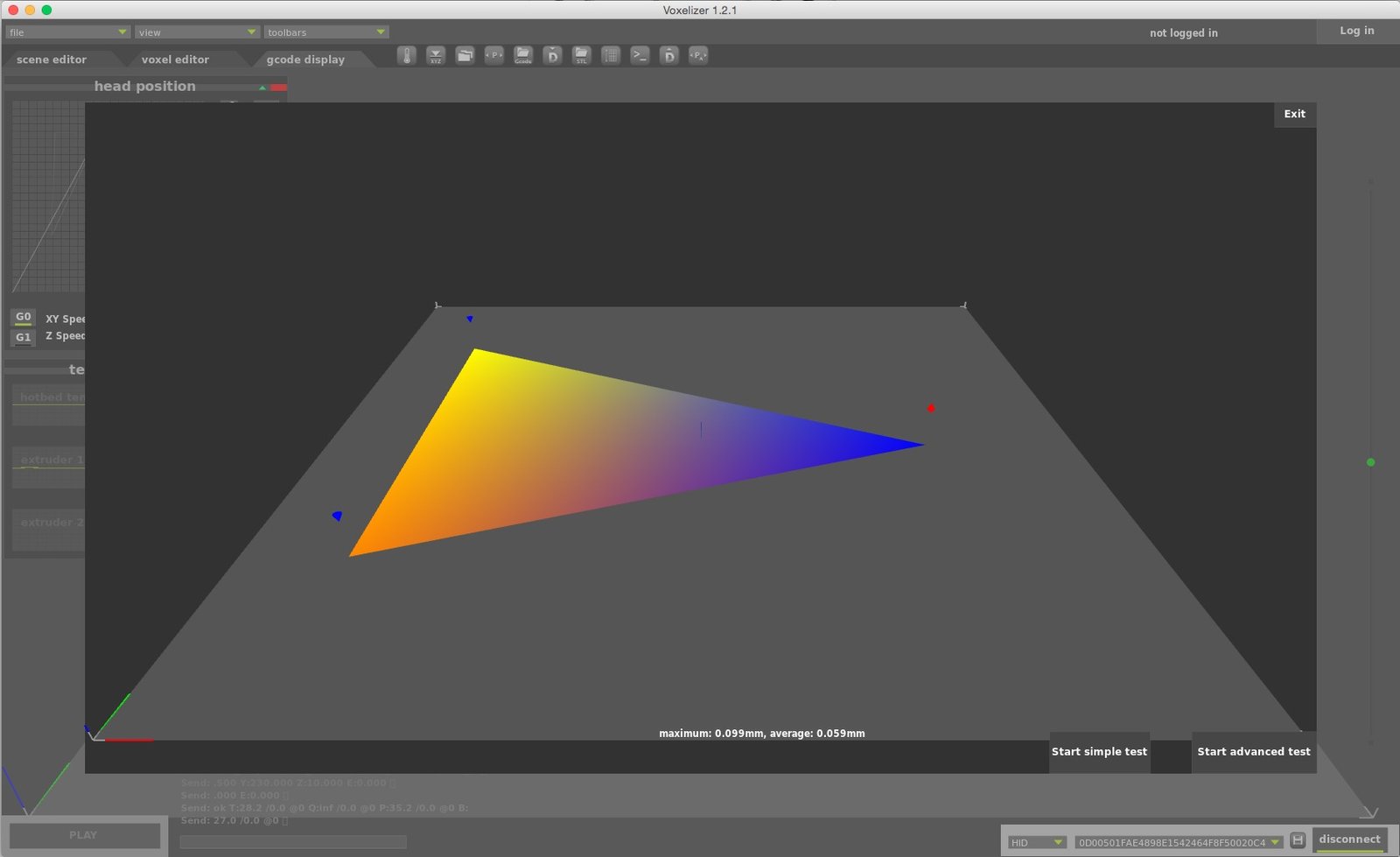Viewport: 1400px width, 857px height.
Task: Click the green handle on right vertical slider
Action: point(1370,462)
